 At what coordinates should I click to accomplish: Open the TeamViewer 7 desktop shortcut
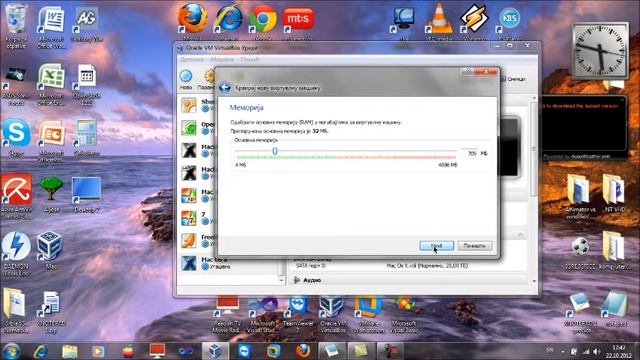pos(298,314)
